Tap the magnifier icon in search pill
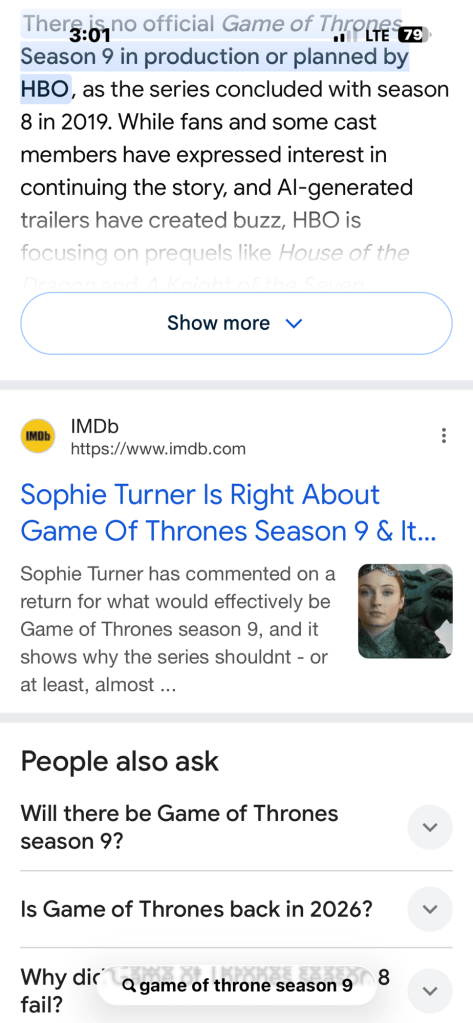The width and height of the screenshot is (473, 1023). [129, 985]
